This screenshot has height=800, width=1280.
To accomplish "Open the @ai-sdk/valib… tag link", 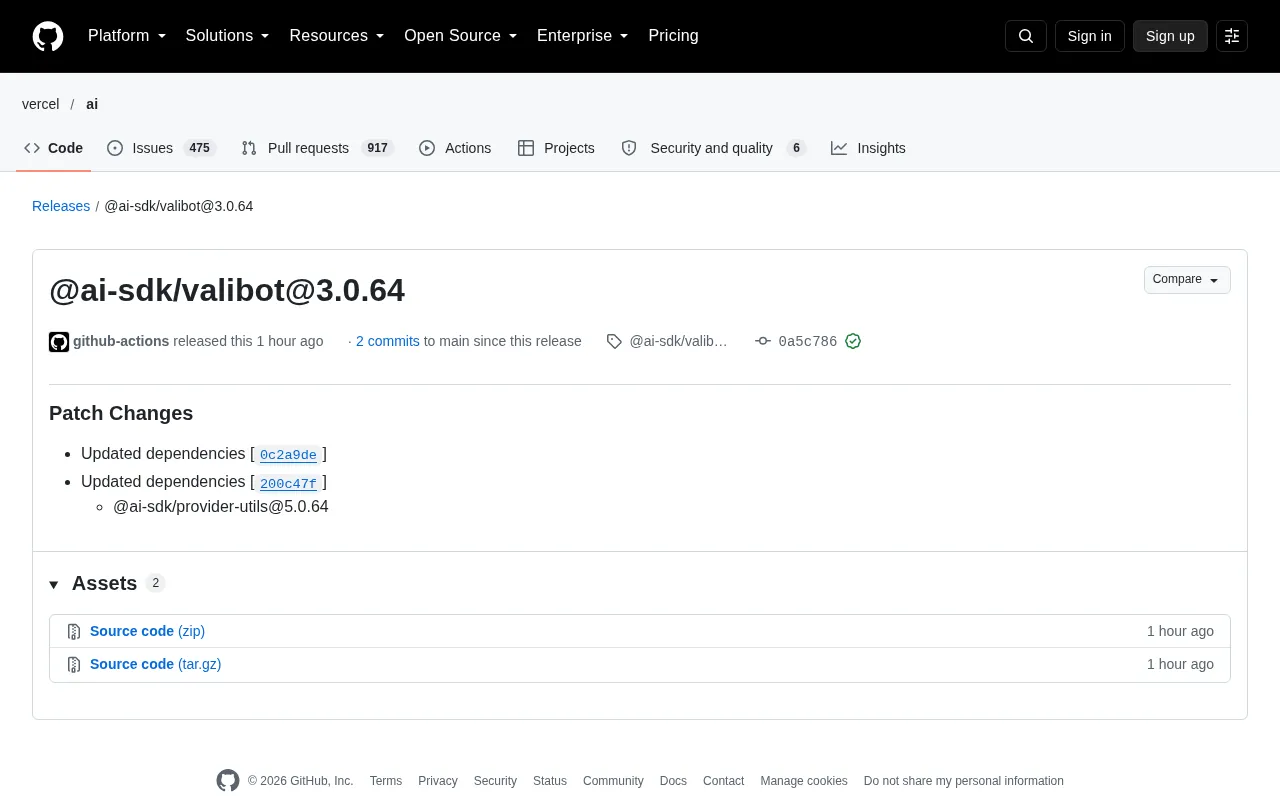I will tap(678, 341).
